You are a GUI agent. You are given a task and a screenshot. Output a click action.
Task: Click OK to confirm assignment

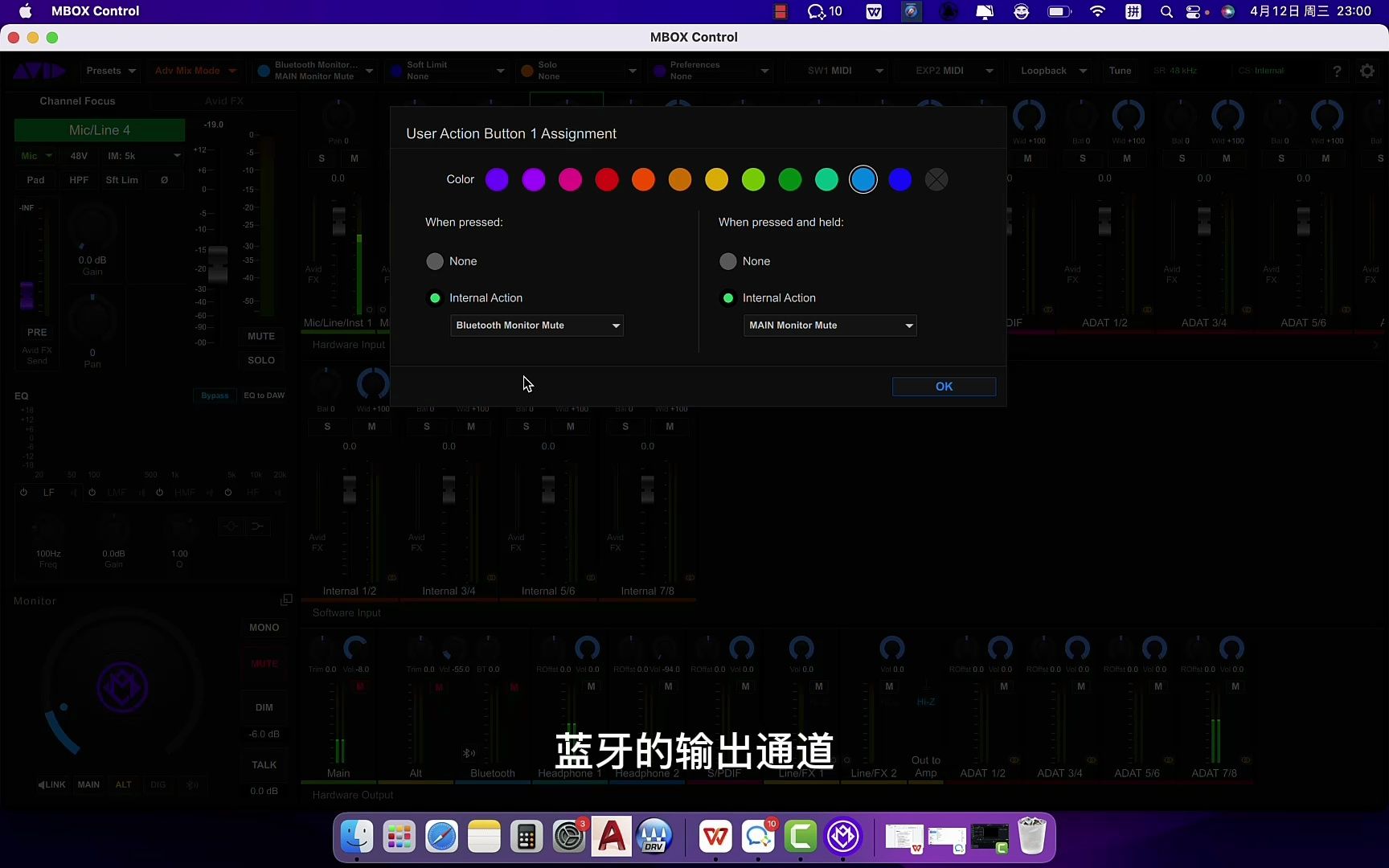pos(944,387)
